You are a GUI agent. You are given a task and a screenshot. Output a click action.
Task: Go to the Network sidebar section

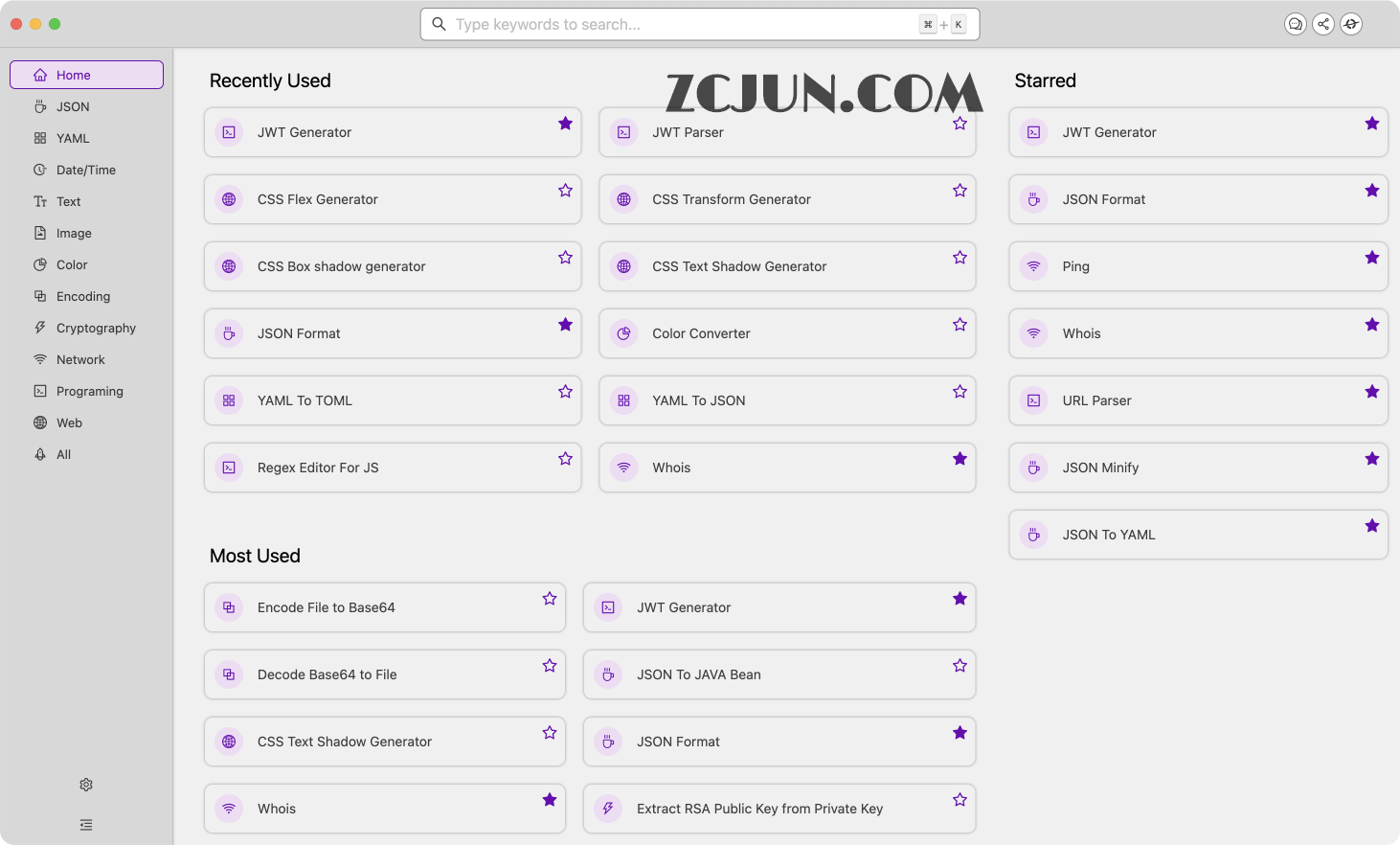pyautogui.click(x=80, y=359)
